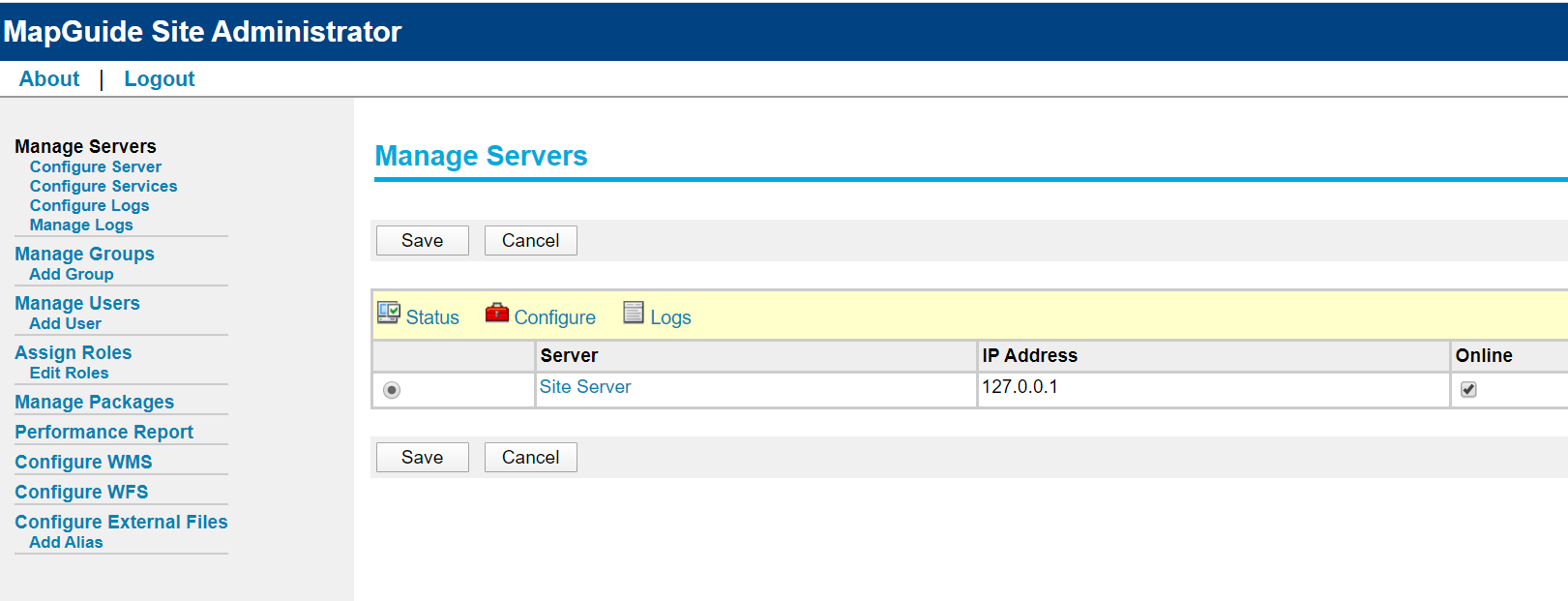Click the top Save button
The image size is (1568, 601).
coord(423,240)
